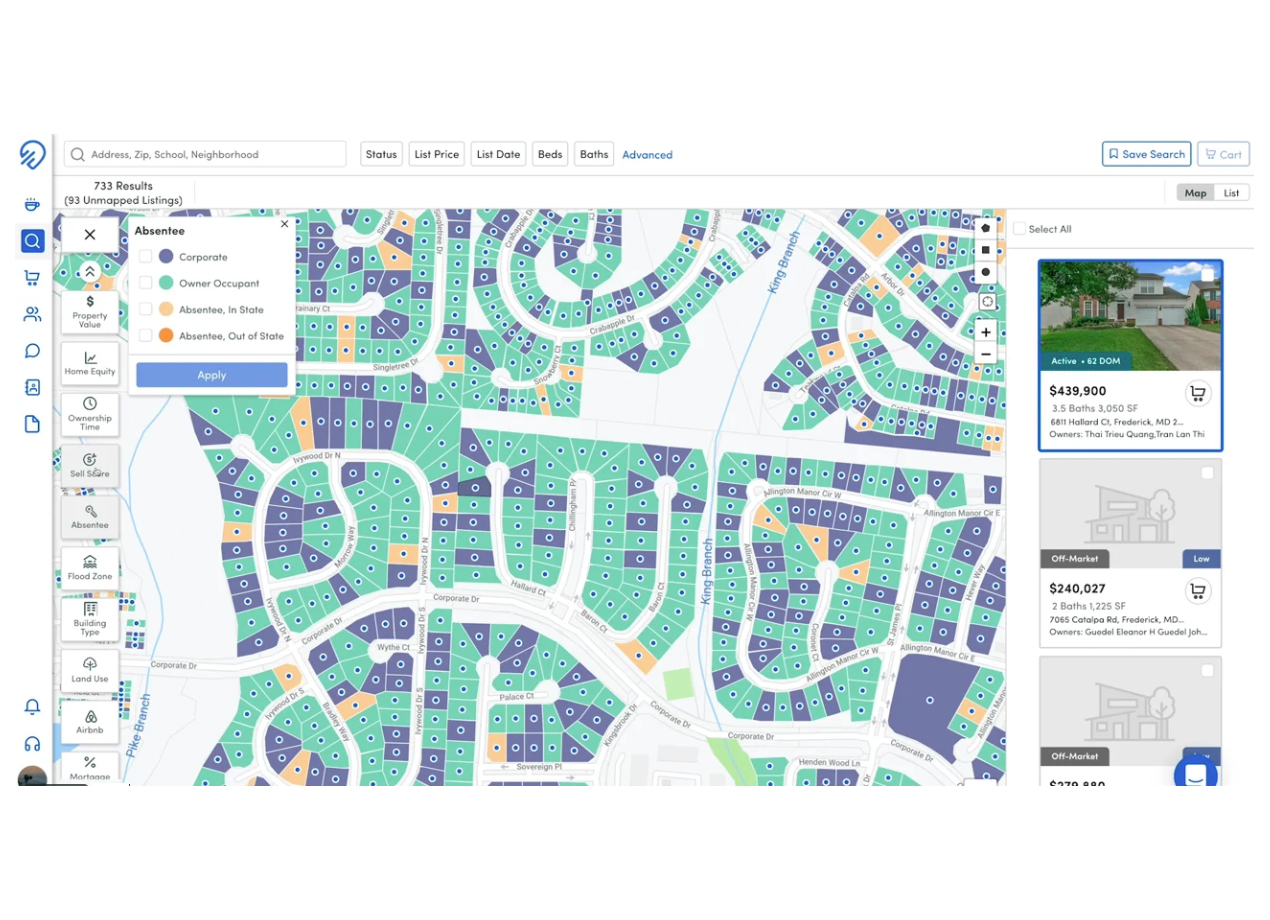Open the Flood Zone map layer
1270x920 pixels.
tap(90, 568)
